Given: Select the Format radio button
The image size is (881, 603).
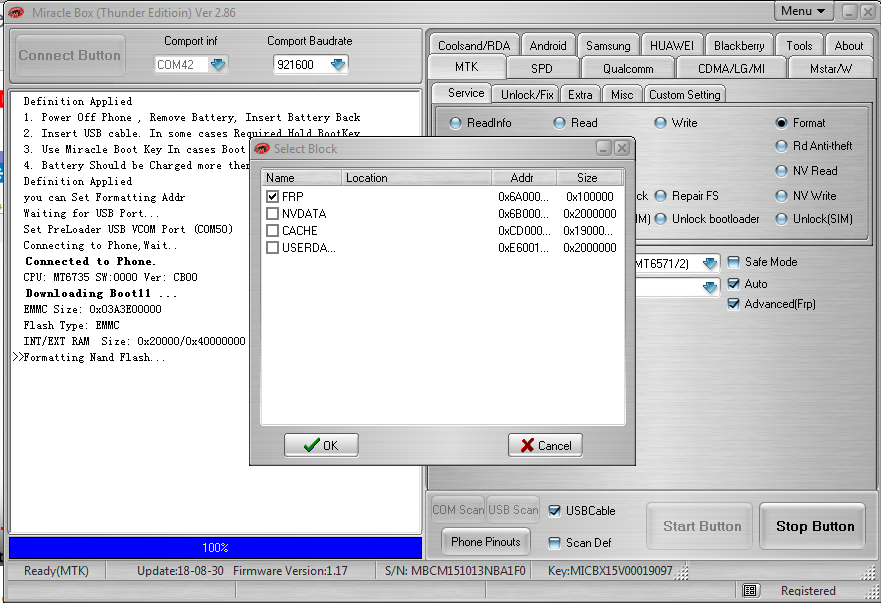Looking at the screenshot, I should pos(781,123).
